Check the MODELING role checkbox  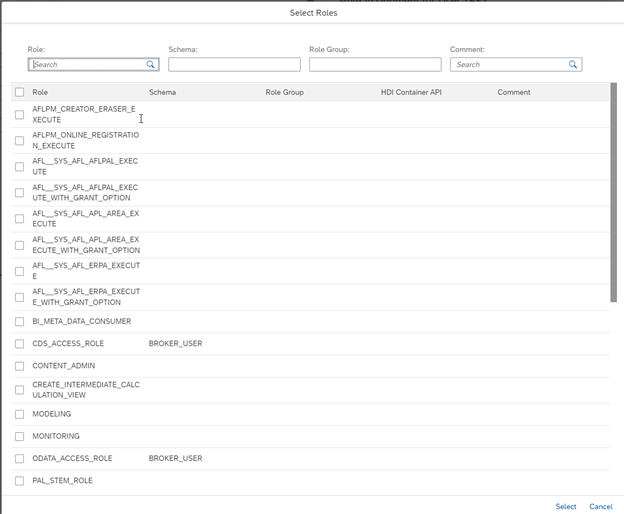(20, 414)
